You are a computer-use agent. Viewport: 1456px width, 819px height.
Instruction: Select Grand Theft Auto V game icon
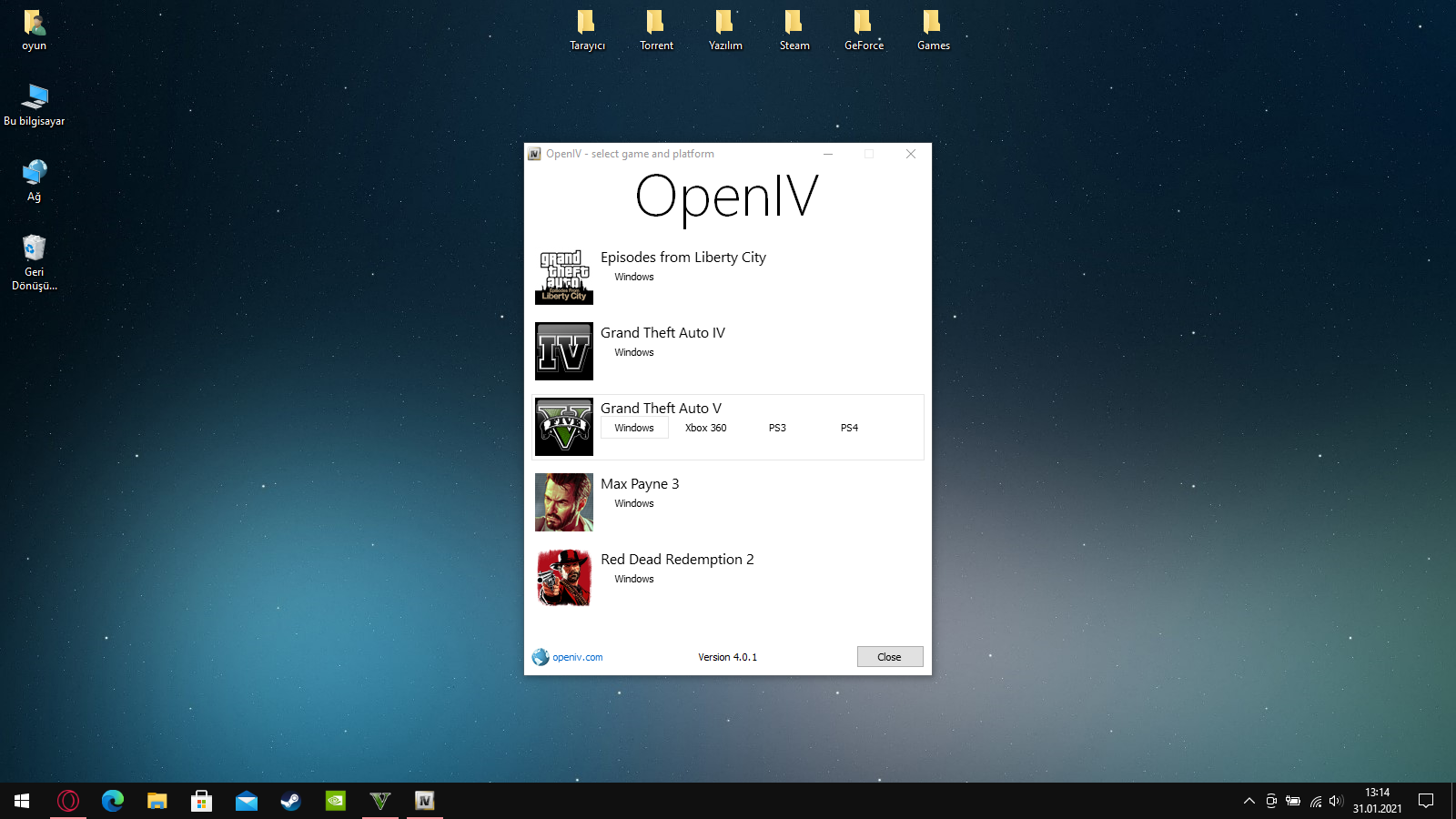click(x=564, y=427)
